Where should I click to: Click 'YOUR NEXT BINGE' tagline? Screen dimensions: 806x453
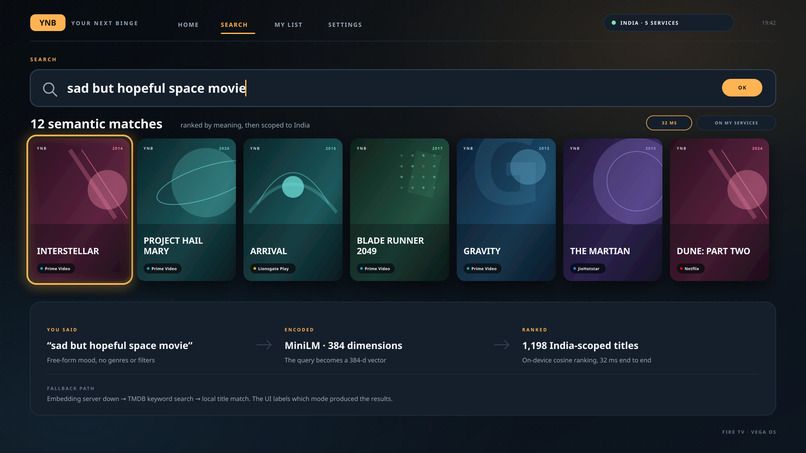104,23
